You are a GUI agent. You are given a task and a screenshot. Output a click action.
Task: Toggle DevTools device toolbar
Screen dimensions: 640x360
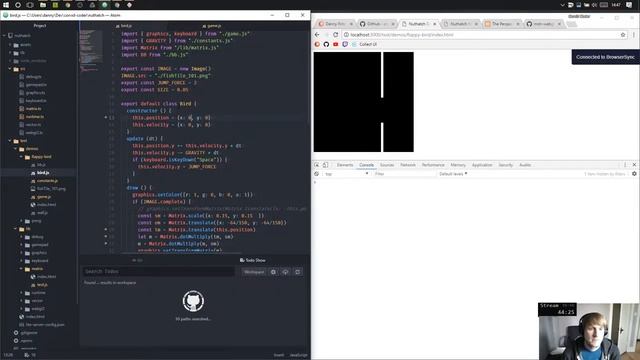tap(325, 165)
